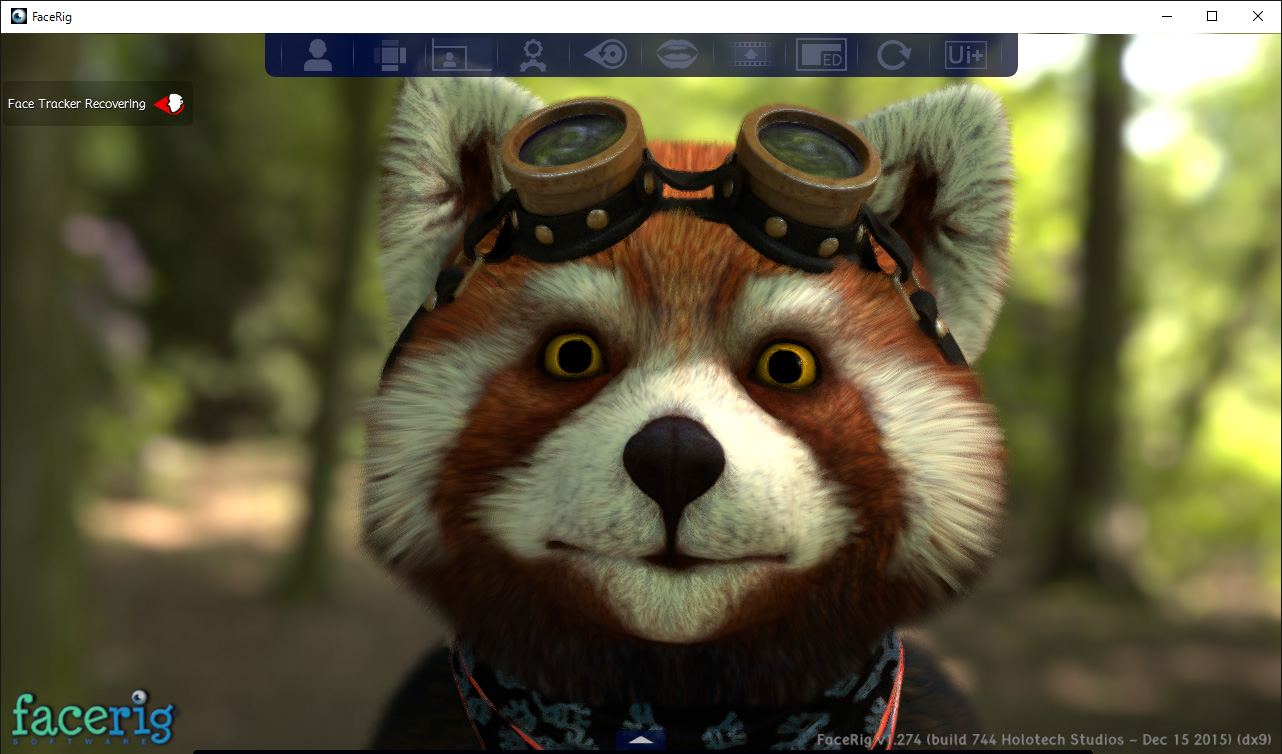Viewport: 1282px width, 754px height.
Task: Switch to advanced UI with Ui+ icon
Action: click(965, 55)
